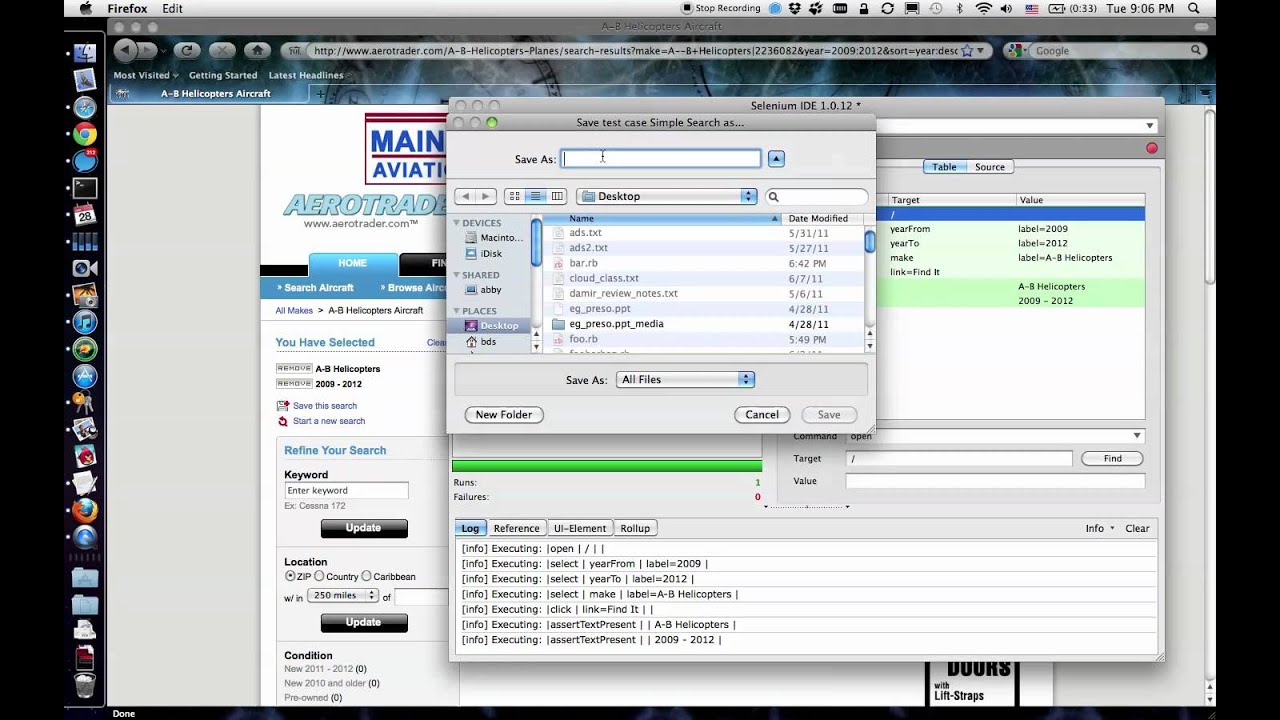Click the Selenium Value input field
The height and width of the screenshot is (720, 1280).
(x=995, y=481)
